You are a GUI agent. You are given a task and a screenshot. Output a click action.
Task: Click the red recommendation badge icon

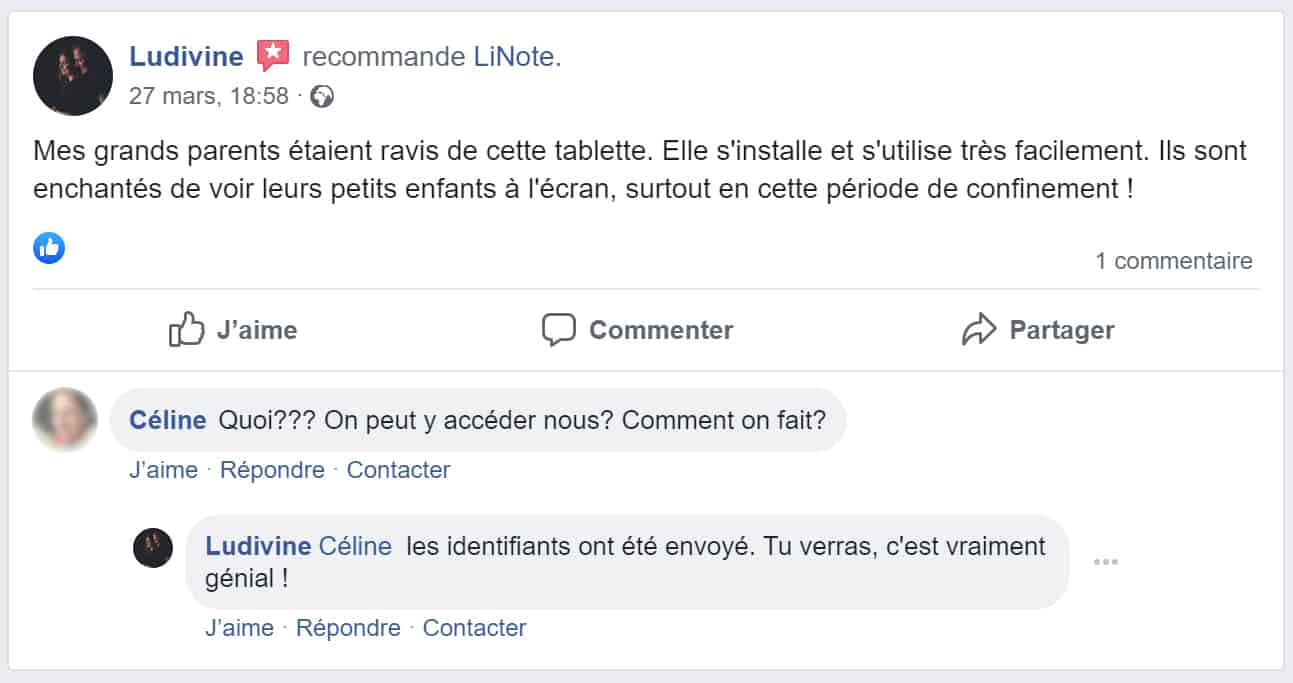pos(272,55)
